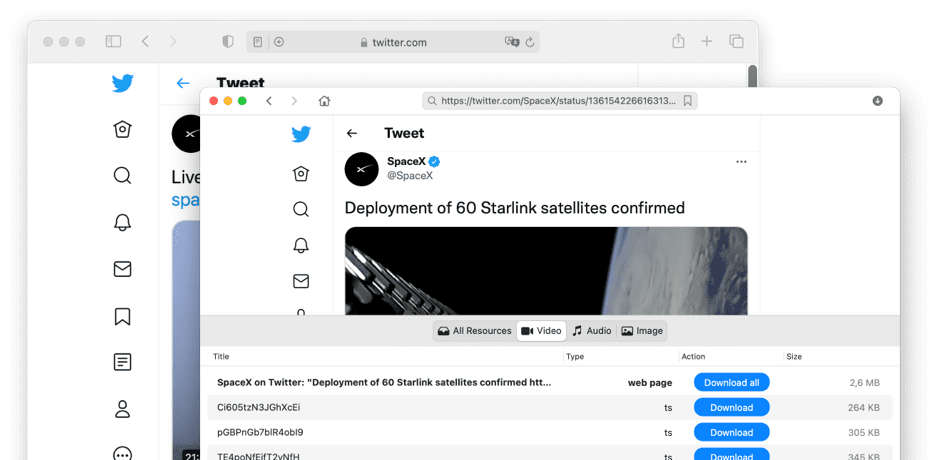
Task: Download the Ci605tzN3JGhXcEi file
Action: tap(731, 407)
